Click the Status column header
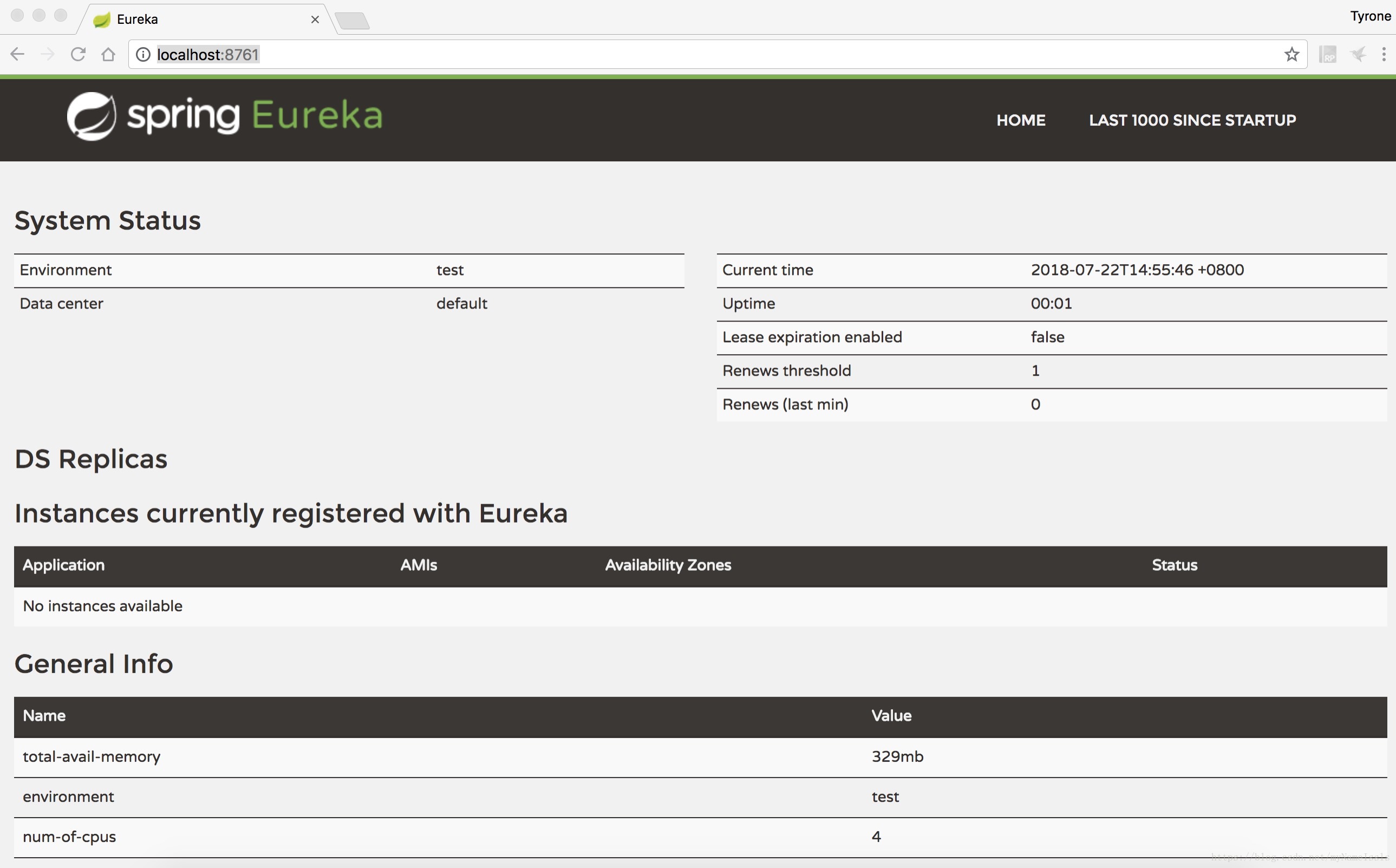Viewport: 1396px width, 868px height. 1174,565
